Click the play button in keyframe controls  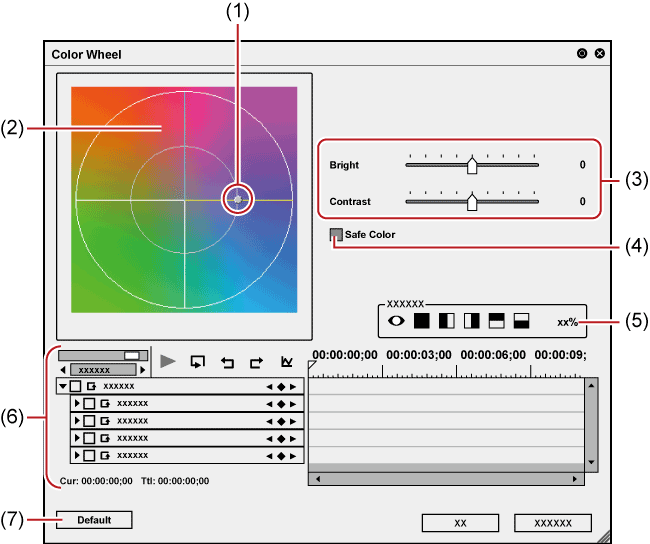pyautogui.click(x=168, y=361)
